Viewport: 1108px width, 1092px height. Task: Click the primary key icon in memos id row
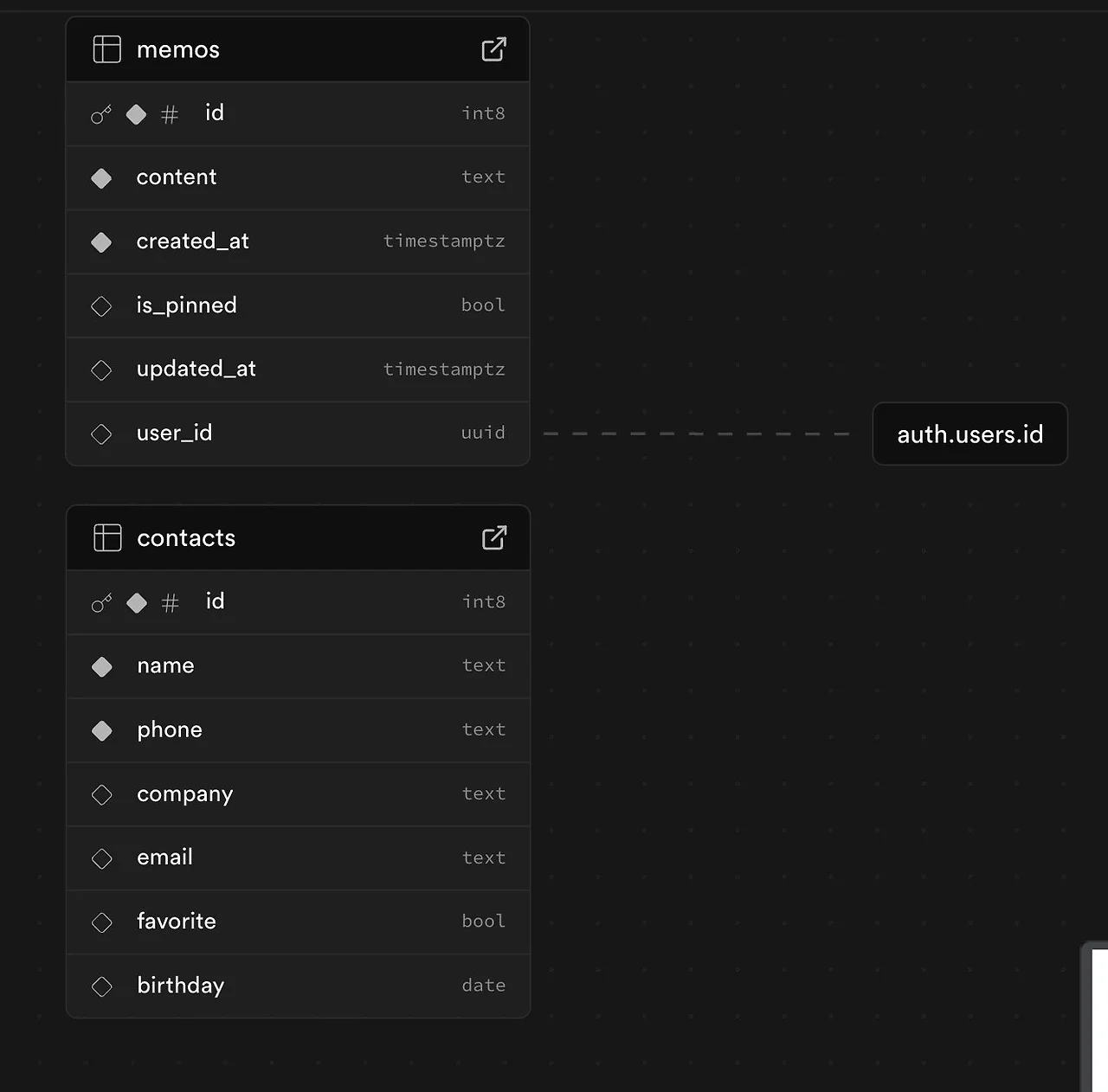pos(101,114)
